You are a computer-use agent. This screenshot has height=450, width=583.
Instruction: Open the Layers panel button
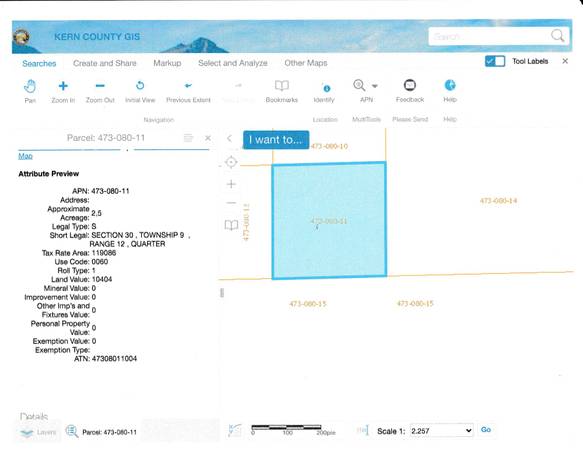point(39,432)
